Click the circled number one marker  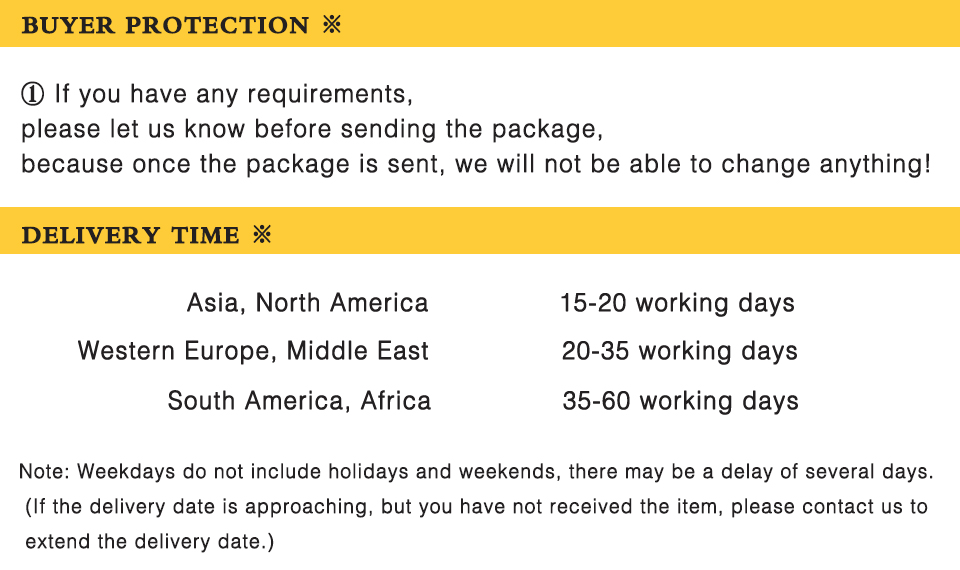click(32, 95)
